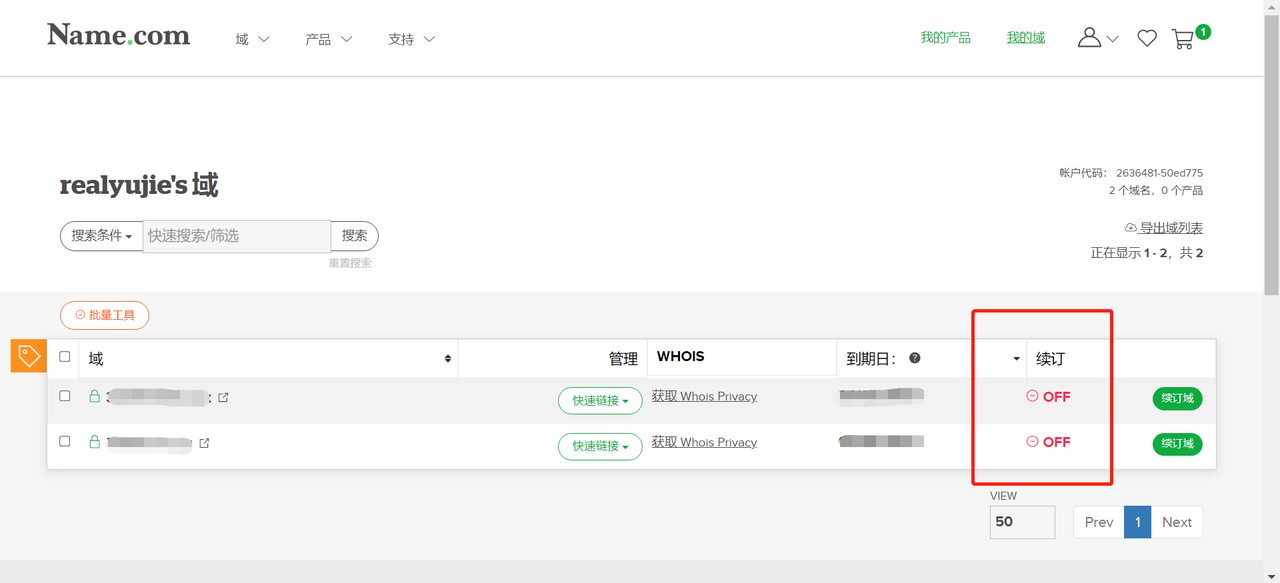
Task: Check the second domain row checkbox
Action: point(65,441)
